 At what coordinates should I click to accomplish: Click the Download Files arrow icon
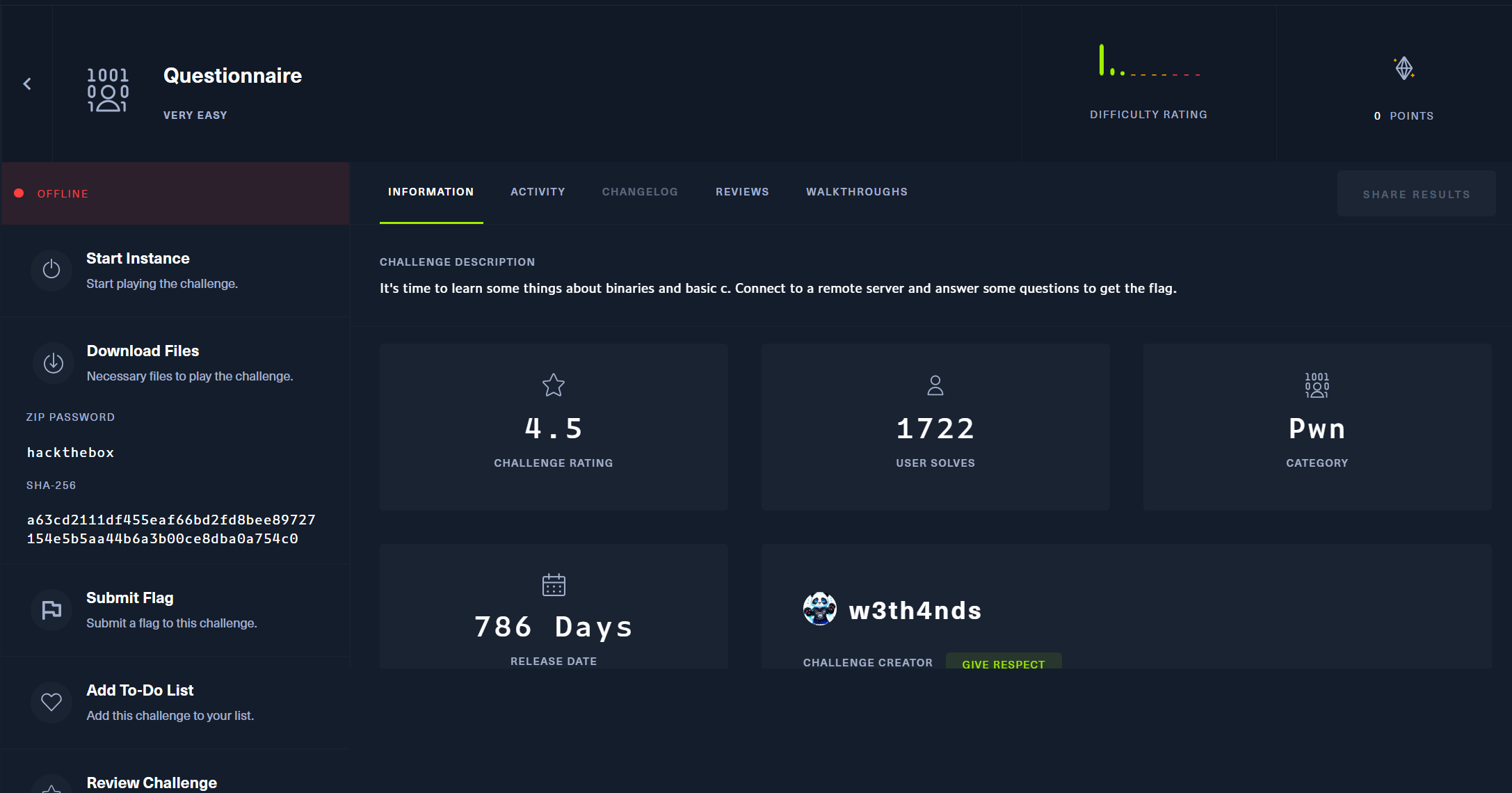(x=54, y=362)
